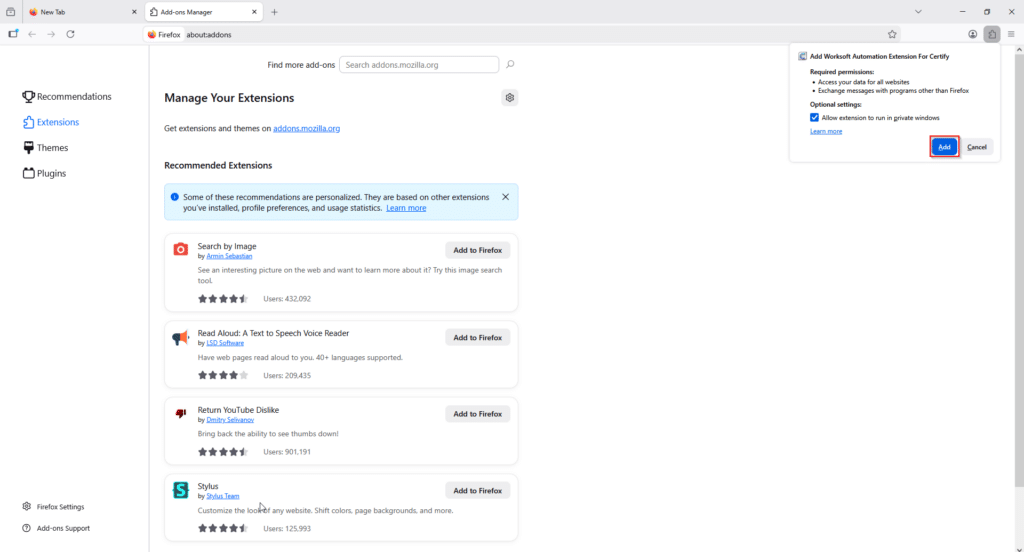1024x552 pixels.
Task: Open author link LSD Software
Action: tap(225, 343)
